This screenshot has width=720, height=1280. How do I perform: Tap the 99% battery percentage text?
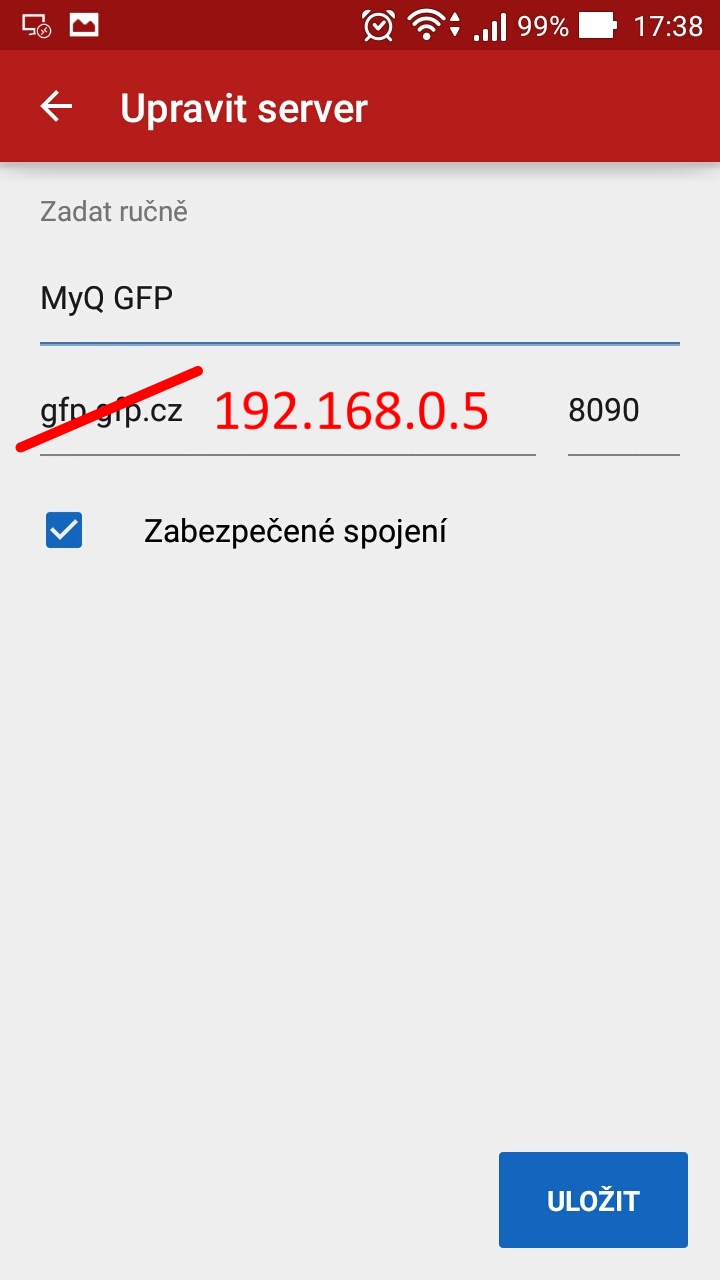coord(543,27)
